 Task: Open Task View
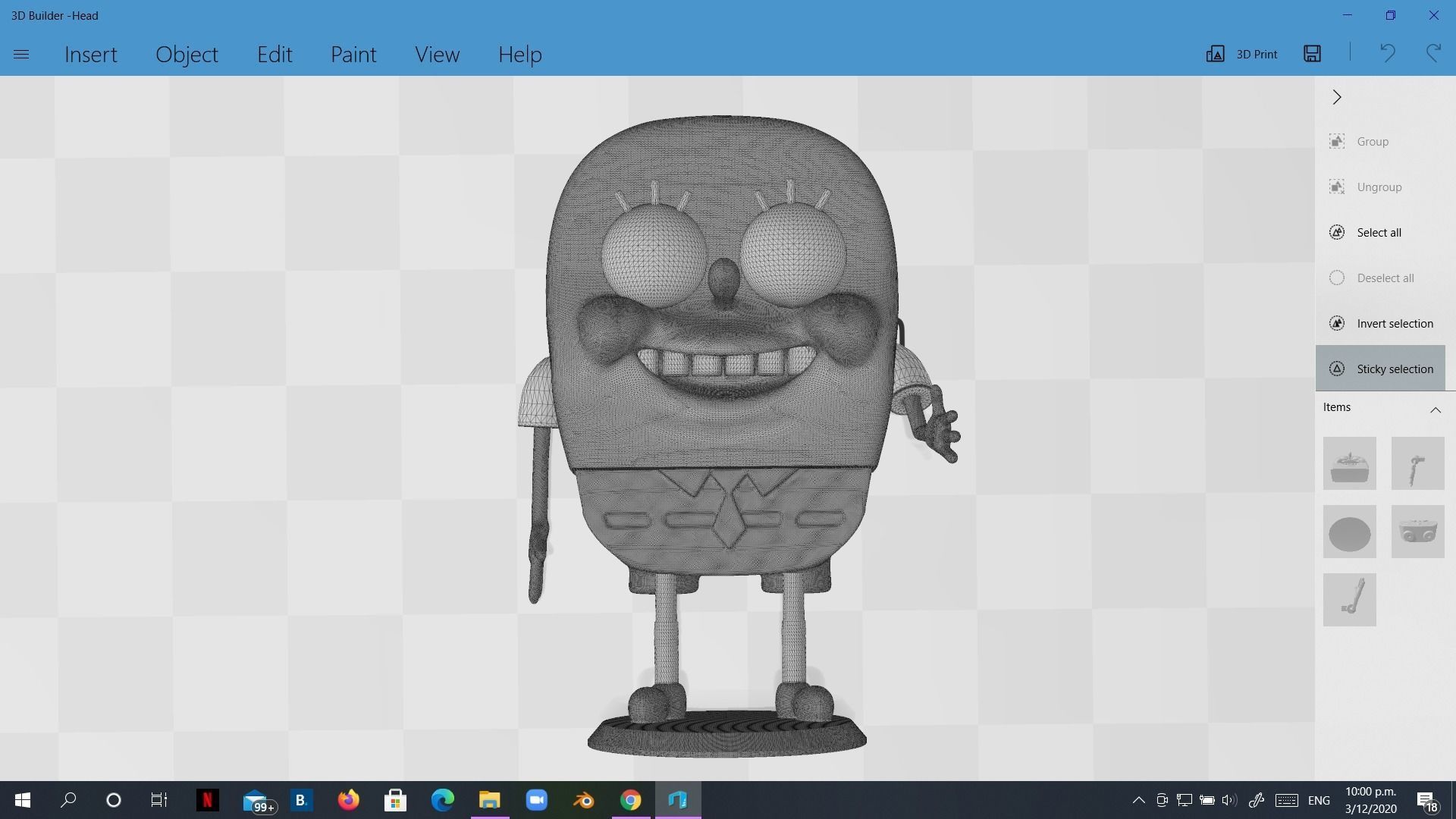click(x=159, y=800)
